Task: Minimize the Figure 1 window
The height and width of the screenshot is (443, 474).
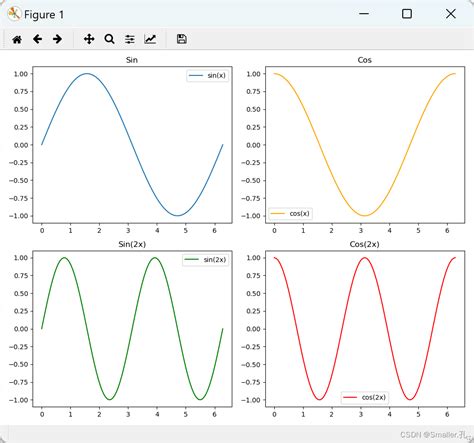Action: (364, 14)
